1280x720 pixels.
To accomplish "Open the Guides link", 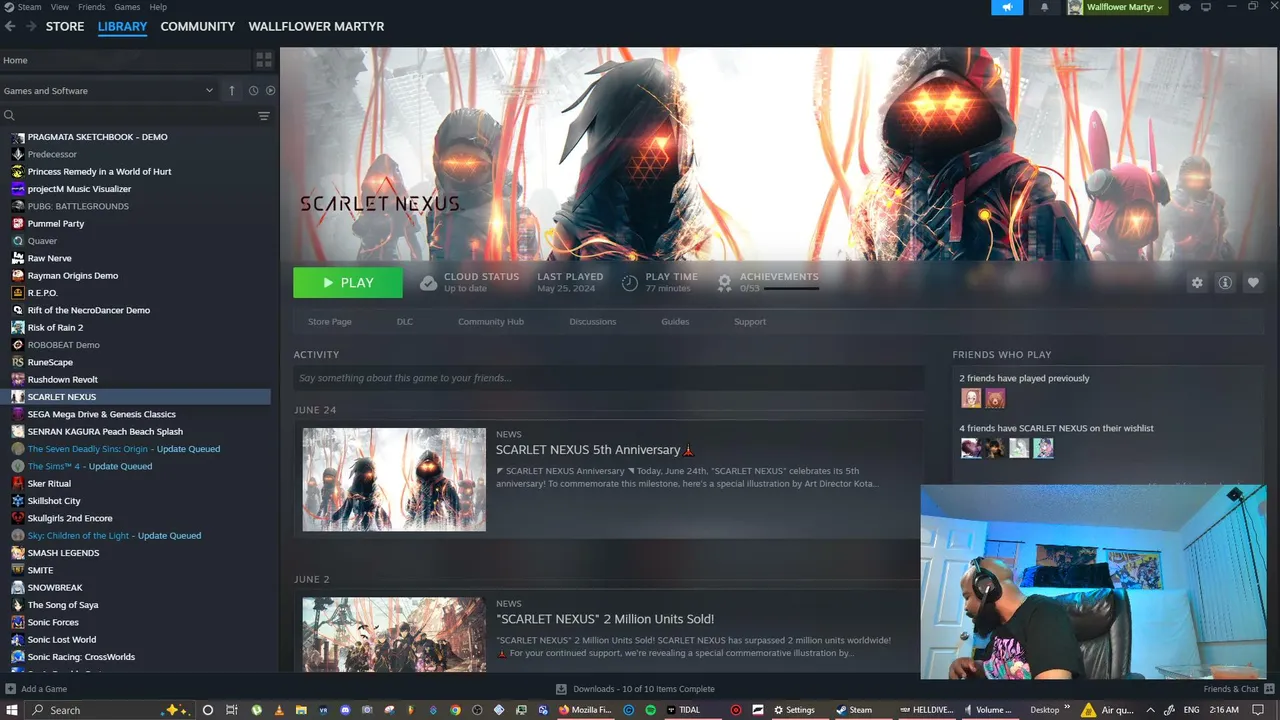I will point(675,322).
